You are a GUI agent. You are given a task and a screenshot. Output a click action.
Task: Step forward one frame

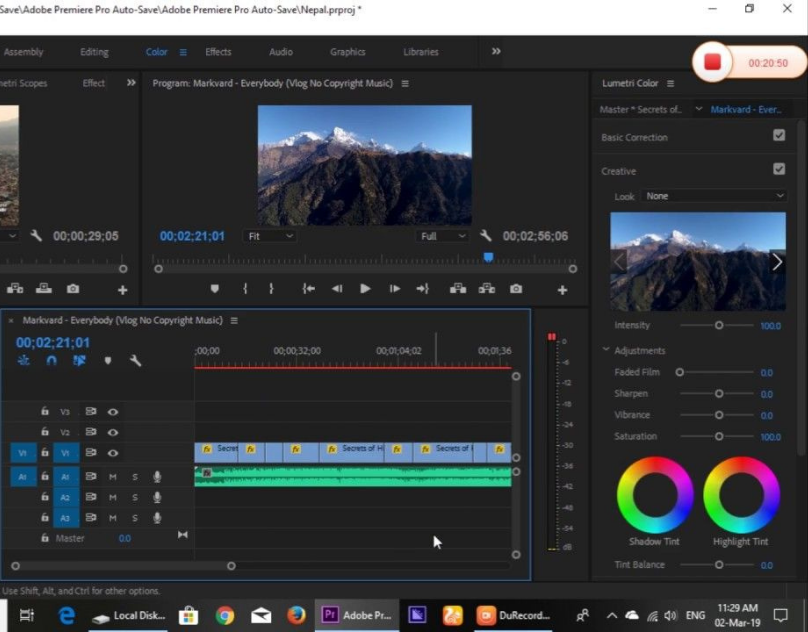coord(394,289)
